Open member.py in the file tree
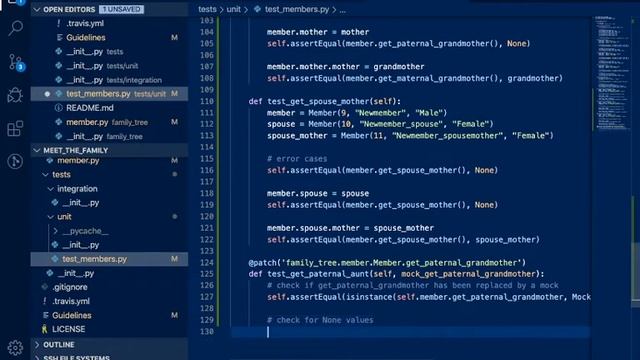640x360 pixels. 109,161
